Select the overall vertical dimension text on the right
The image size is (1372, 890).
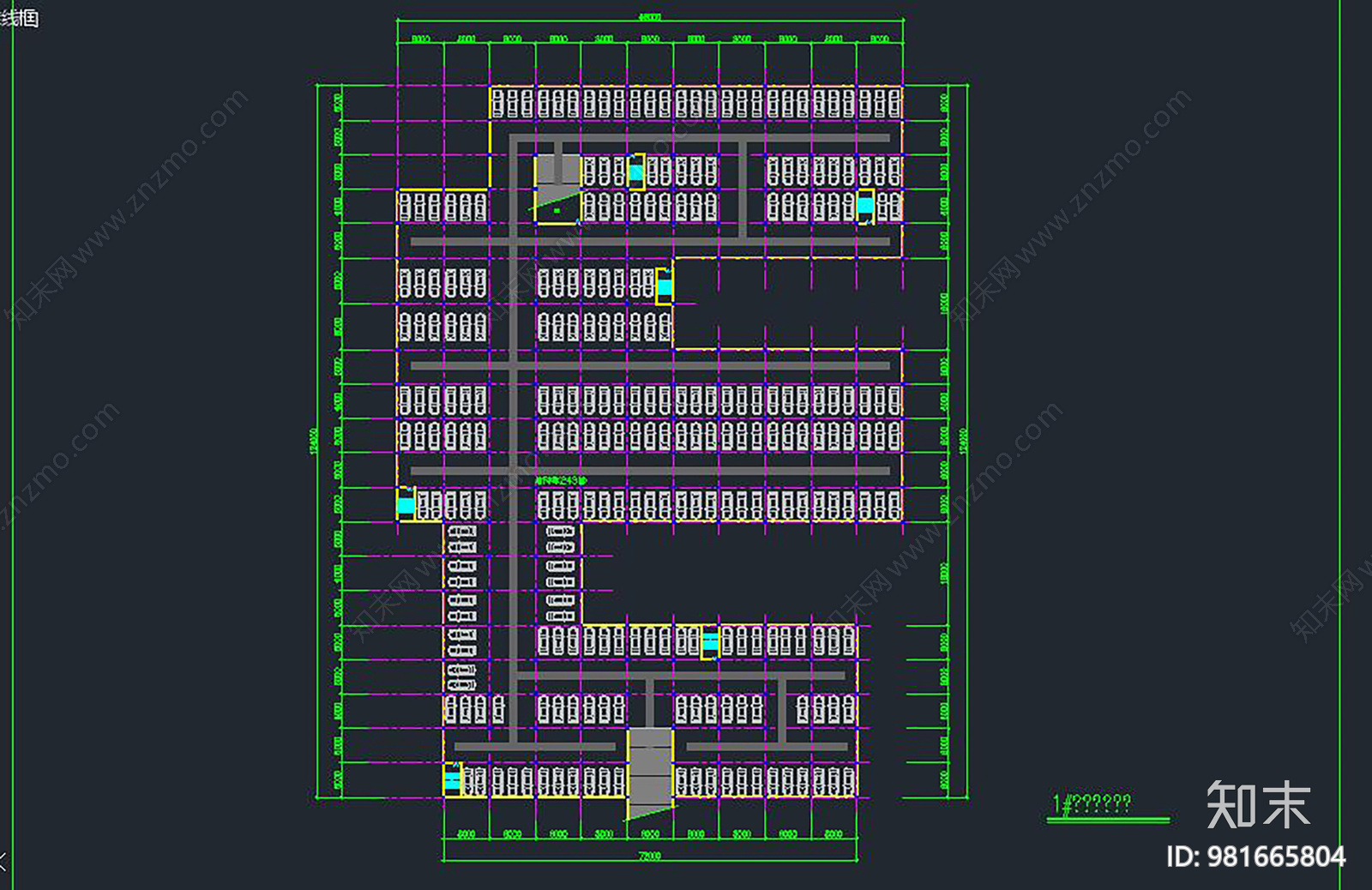(963, 442)
